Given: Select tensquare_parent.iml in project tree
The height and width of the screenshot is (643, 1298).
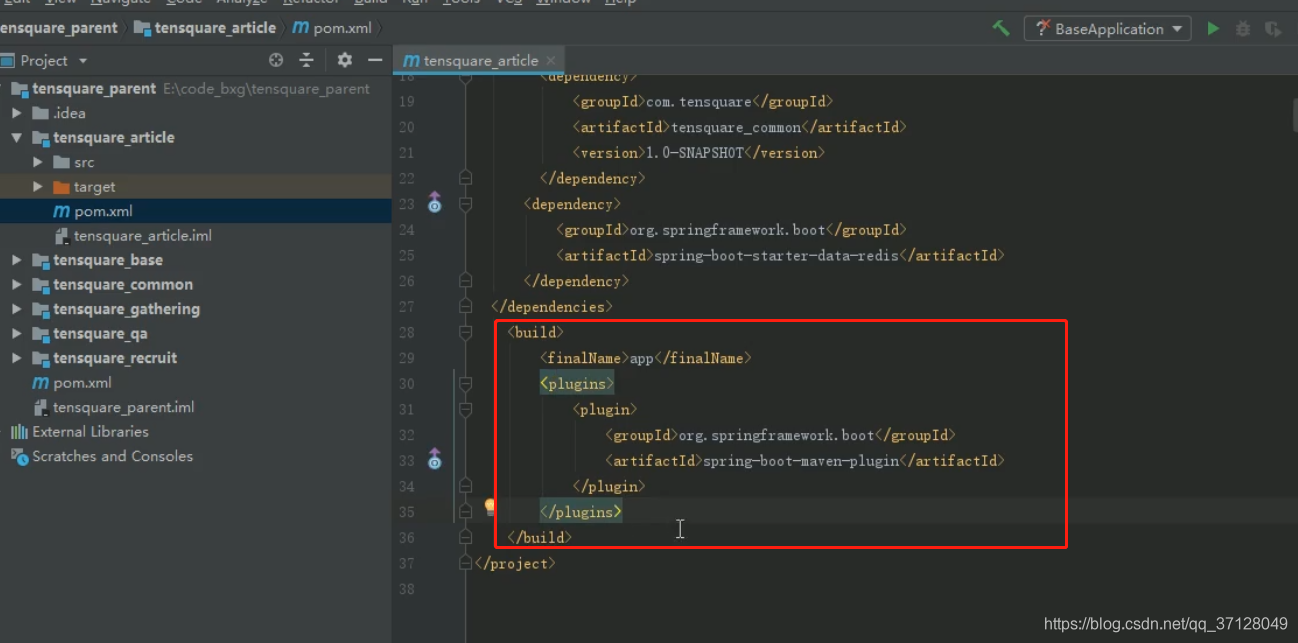Looking at the screenshot, I should (x=124, y=407).
